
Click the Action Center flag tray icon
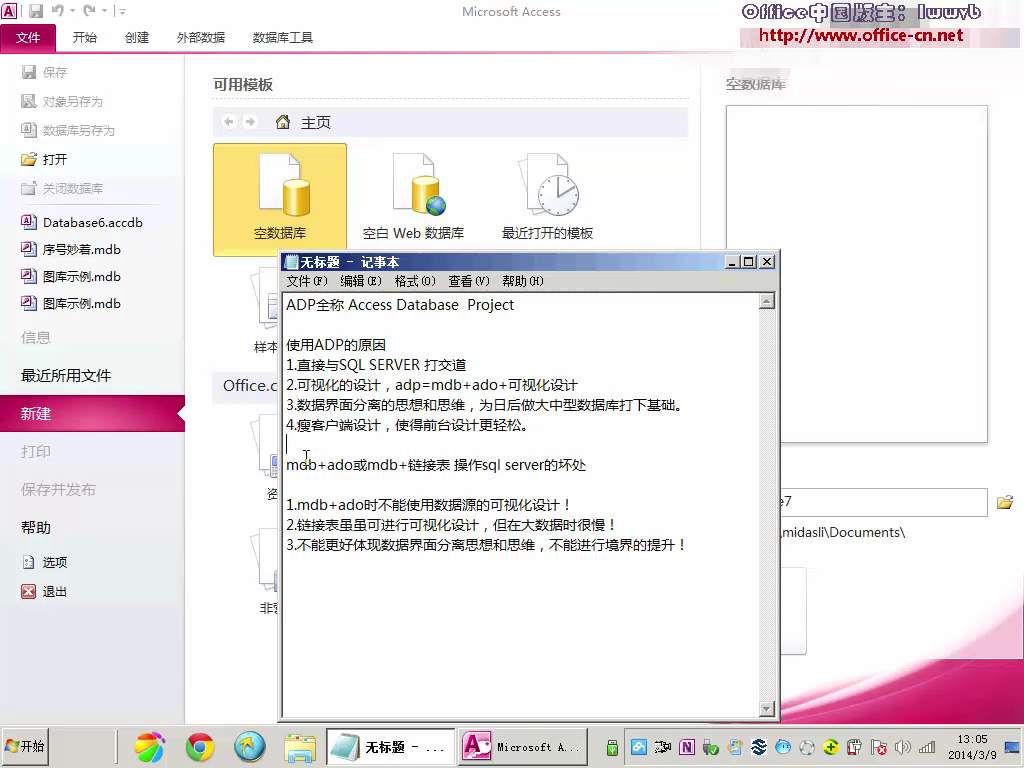tap(878, 747)
